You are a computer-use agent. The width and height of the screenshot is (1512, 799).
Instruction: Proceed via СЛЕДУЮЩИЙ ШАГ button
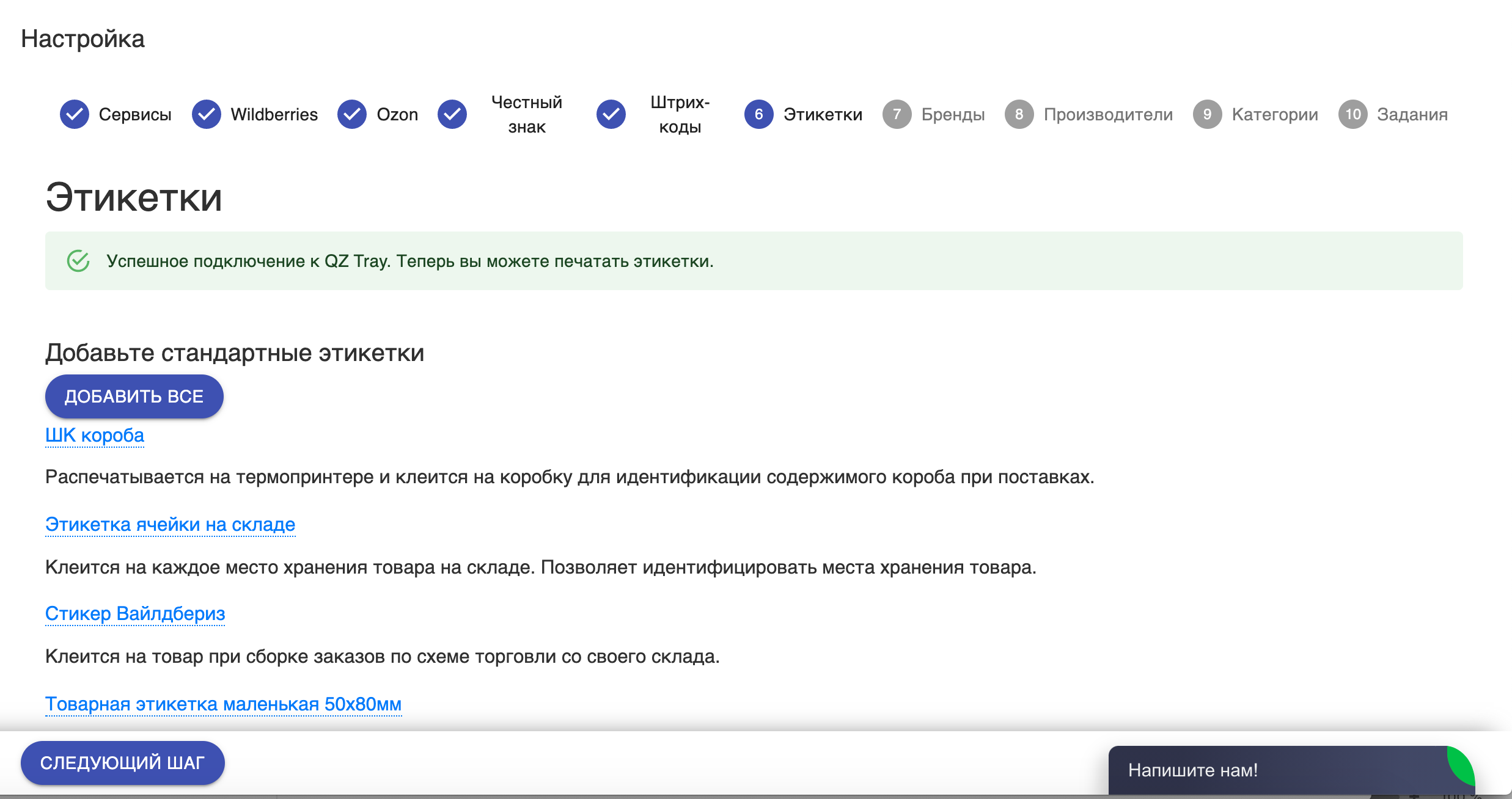point(123,763)
